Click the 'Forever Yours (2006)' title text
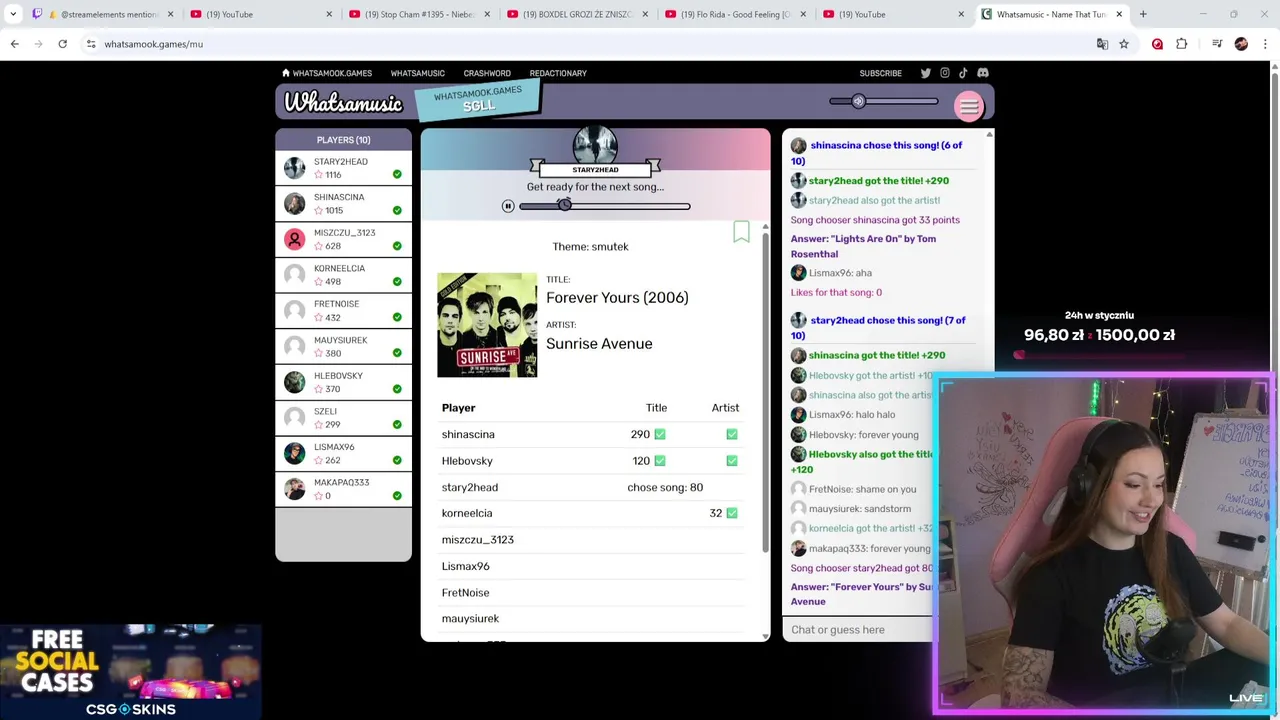Screen dimensions: 1280x720 pyautogui.click(x=617, y=298)
